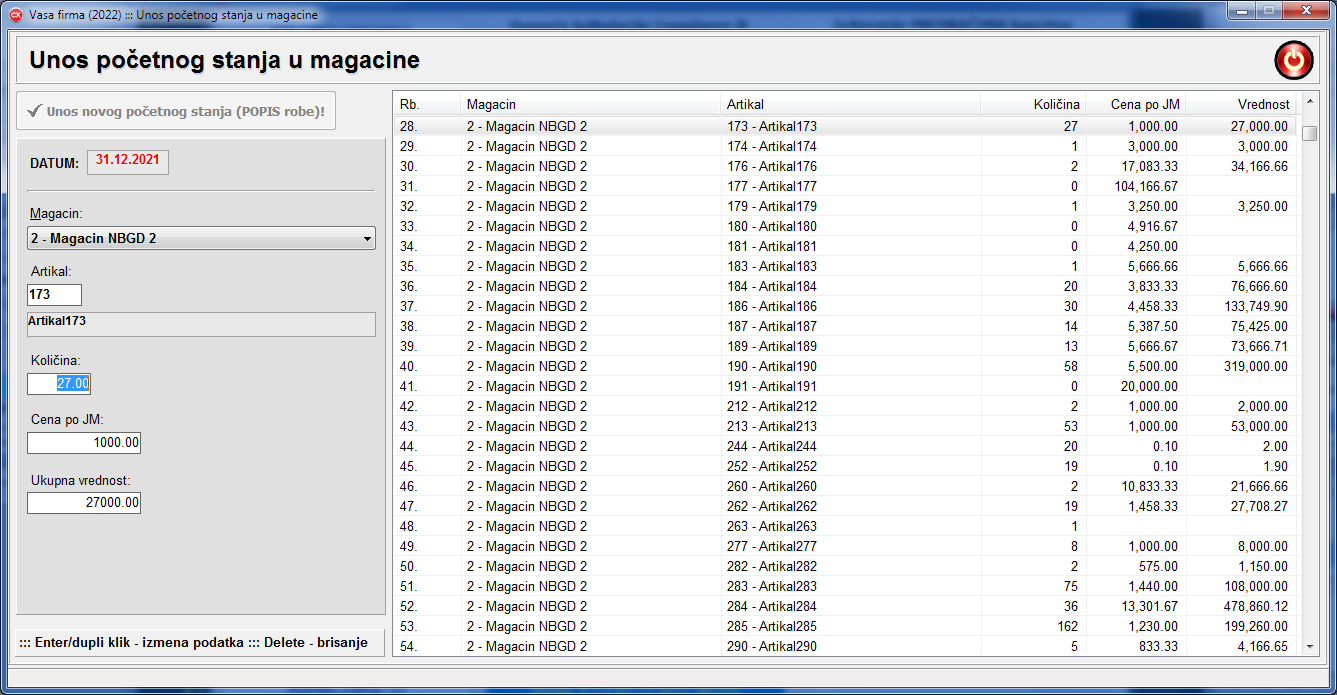Open the Magacin dropdown

coord(201,239)
